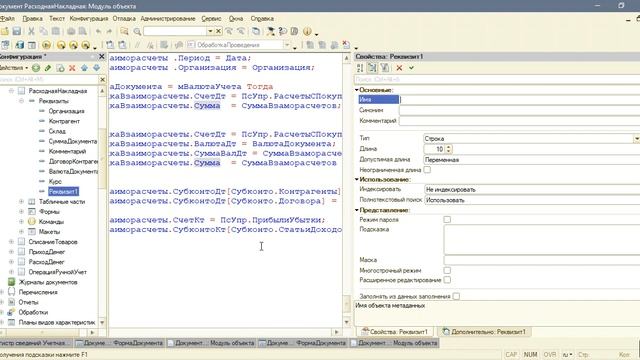
Task: Click the Подсказка text area
Action: coord(542,240)
